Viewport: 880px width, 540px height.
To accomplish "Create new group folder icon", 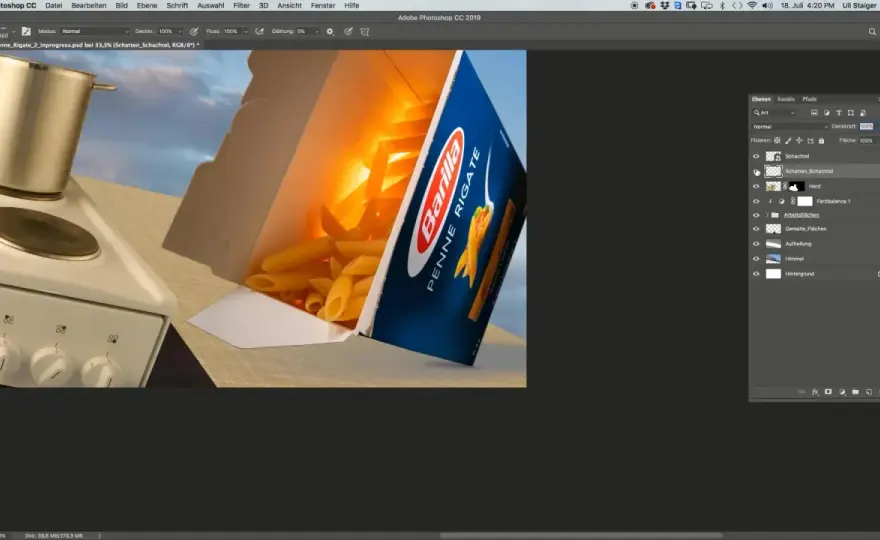I will coord(855,392).
